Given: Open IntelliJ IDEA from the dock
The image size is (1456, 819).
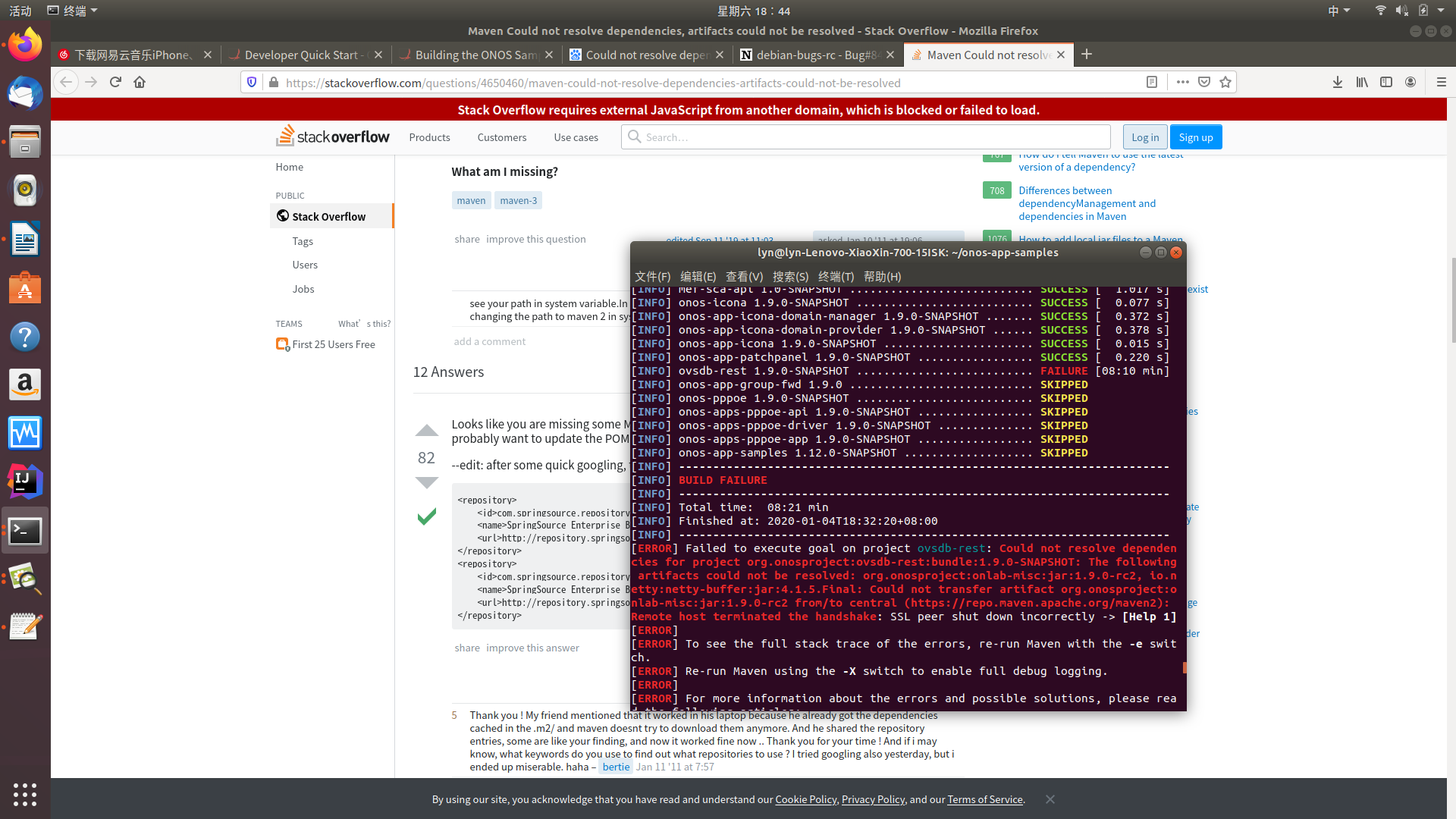Looking at the screenshot, I should click(x=25, y=481).
